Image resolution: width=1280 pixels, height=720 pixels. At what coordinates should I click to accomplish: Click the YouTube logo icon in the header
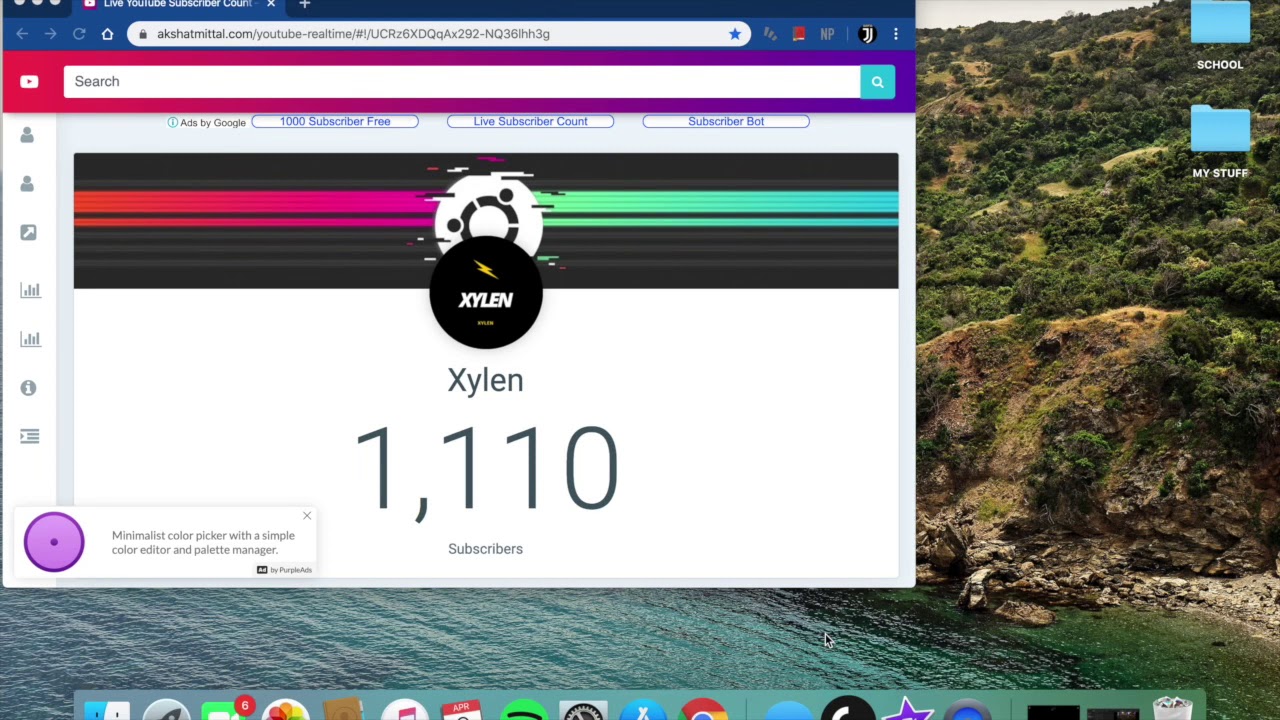(x=29, y=82)
